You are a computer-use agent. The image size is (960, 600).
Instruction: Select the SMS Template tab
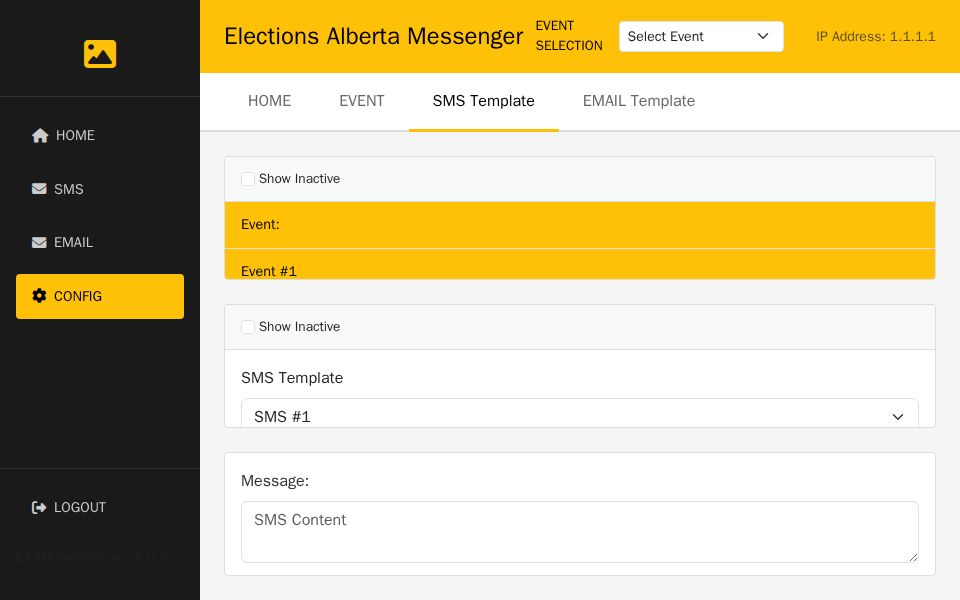[483, 101]
